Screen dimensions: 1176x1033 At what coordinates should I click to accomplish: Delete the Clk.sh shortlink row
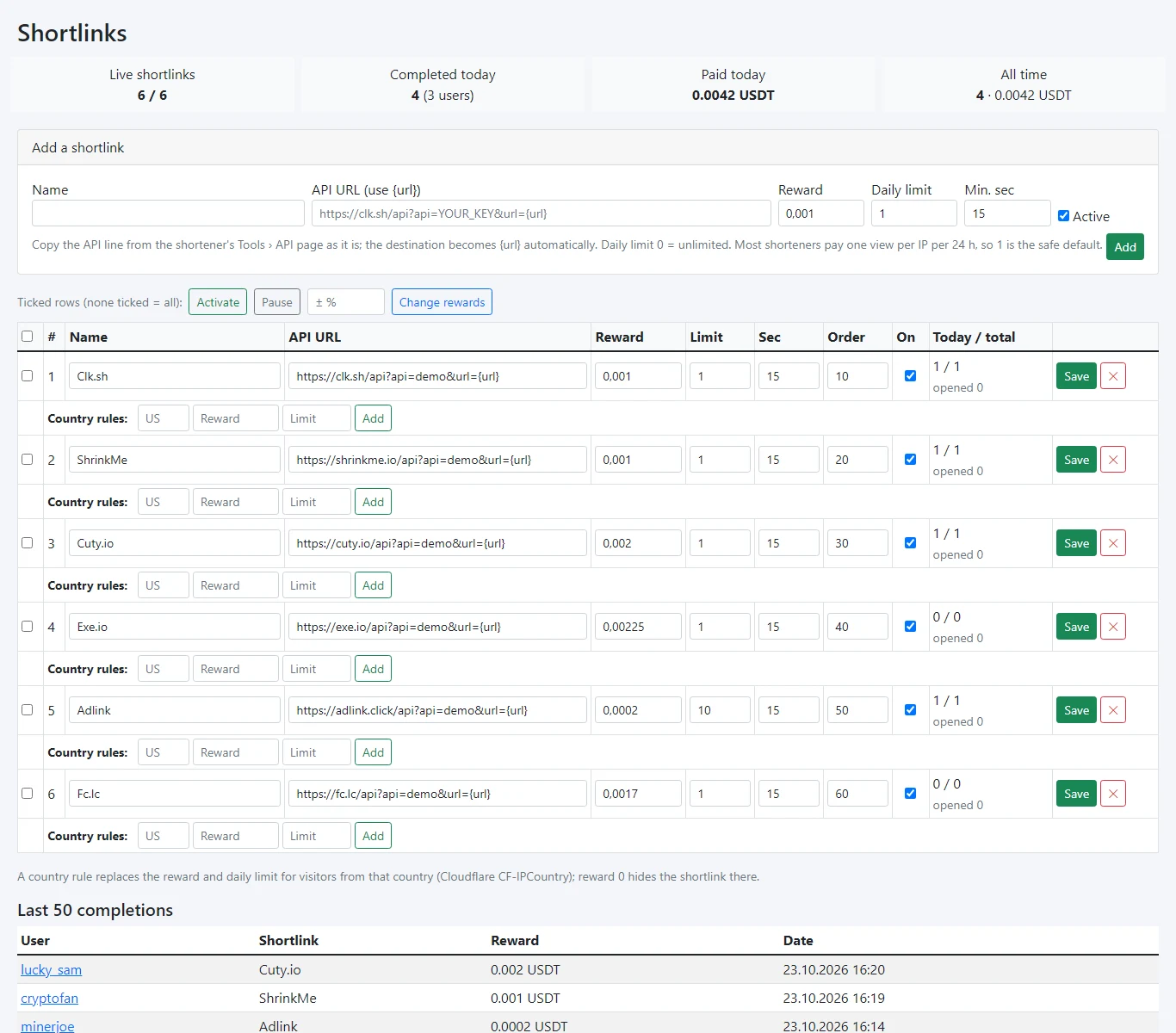[1113, 376]
